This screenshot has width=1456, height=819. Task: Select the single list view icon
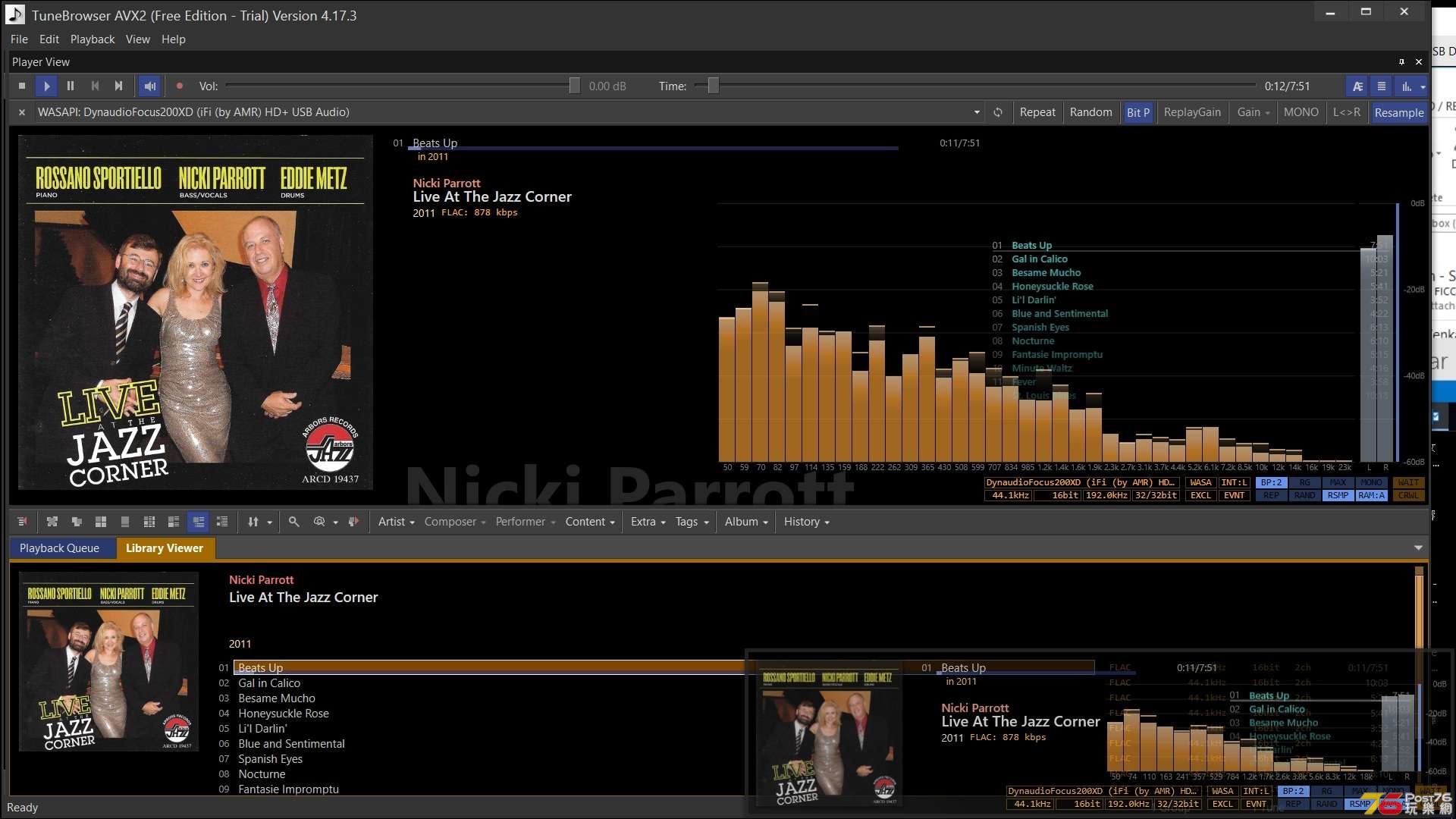tap(125, 522)
